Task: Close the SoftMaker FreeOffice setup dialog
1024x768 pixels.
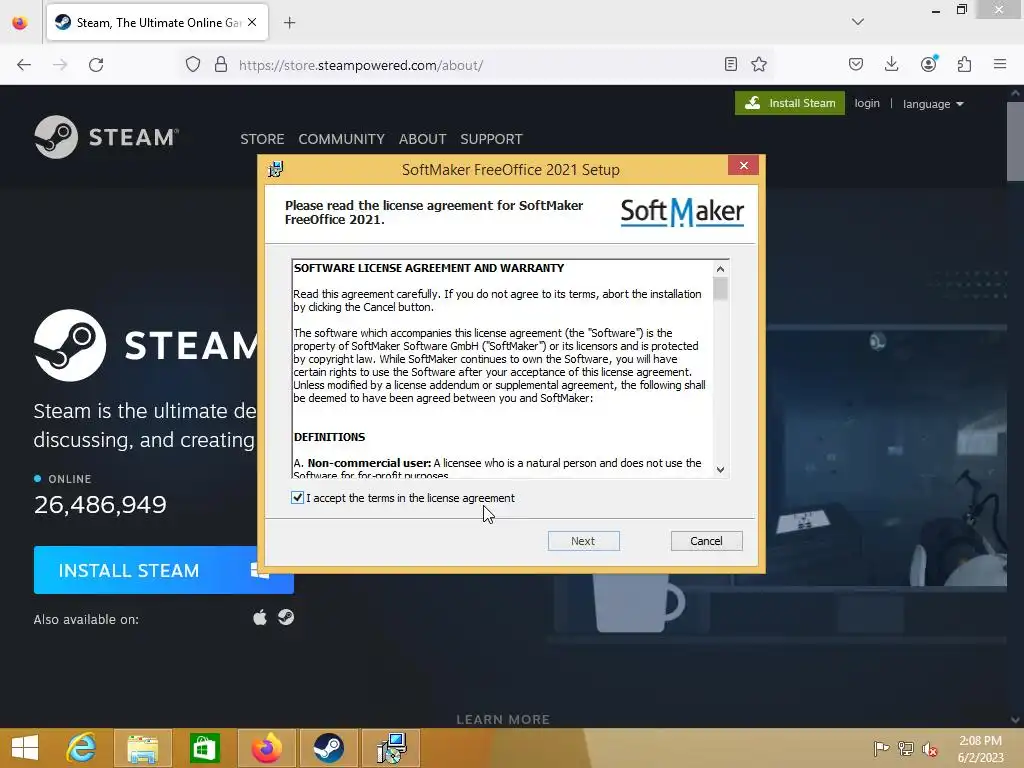Action: (743, 165)
